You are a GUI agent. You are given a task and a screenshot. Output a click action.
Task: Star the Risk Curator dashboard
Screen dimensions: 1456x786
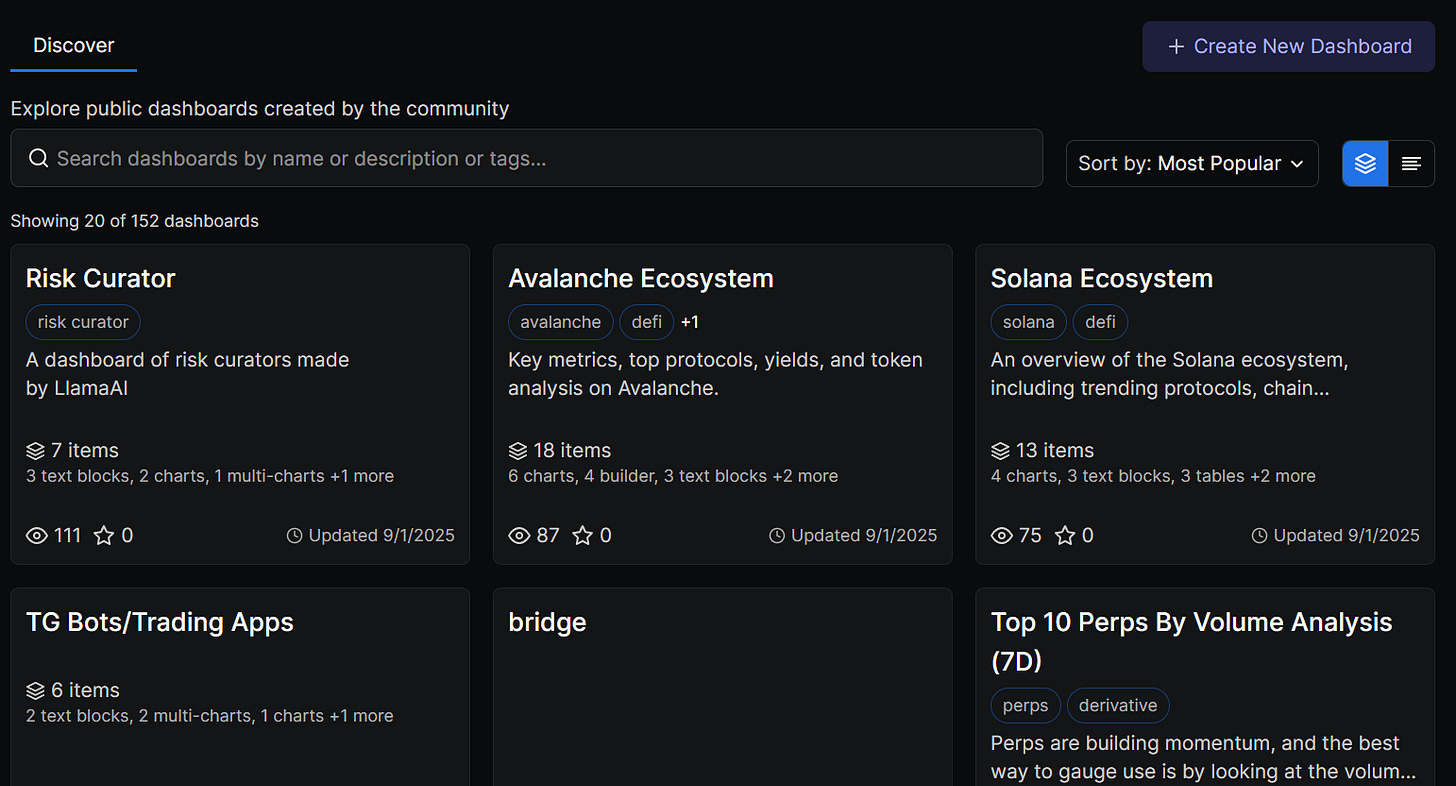tap(104, 536)
